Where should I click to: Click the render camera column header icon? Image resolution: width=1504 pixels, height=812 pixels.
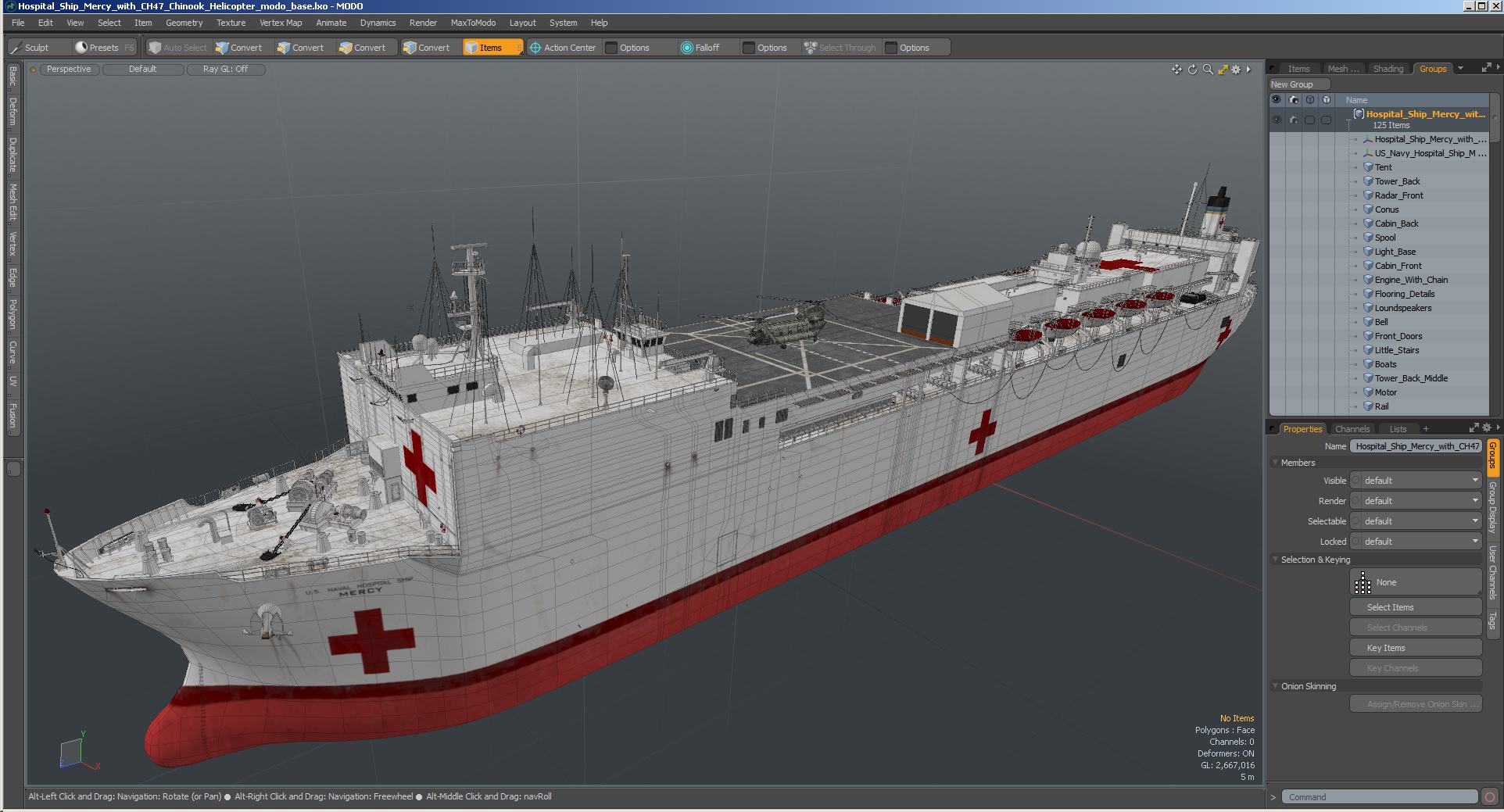[1294, 100]
